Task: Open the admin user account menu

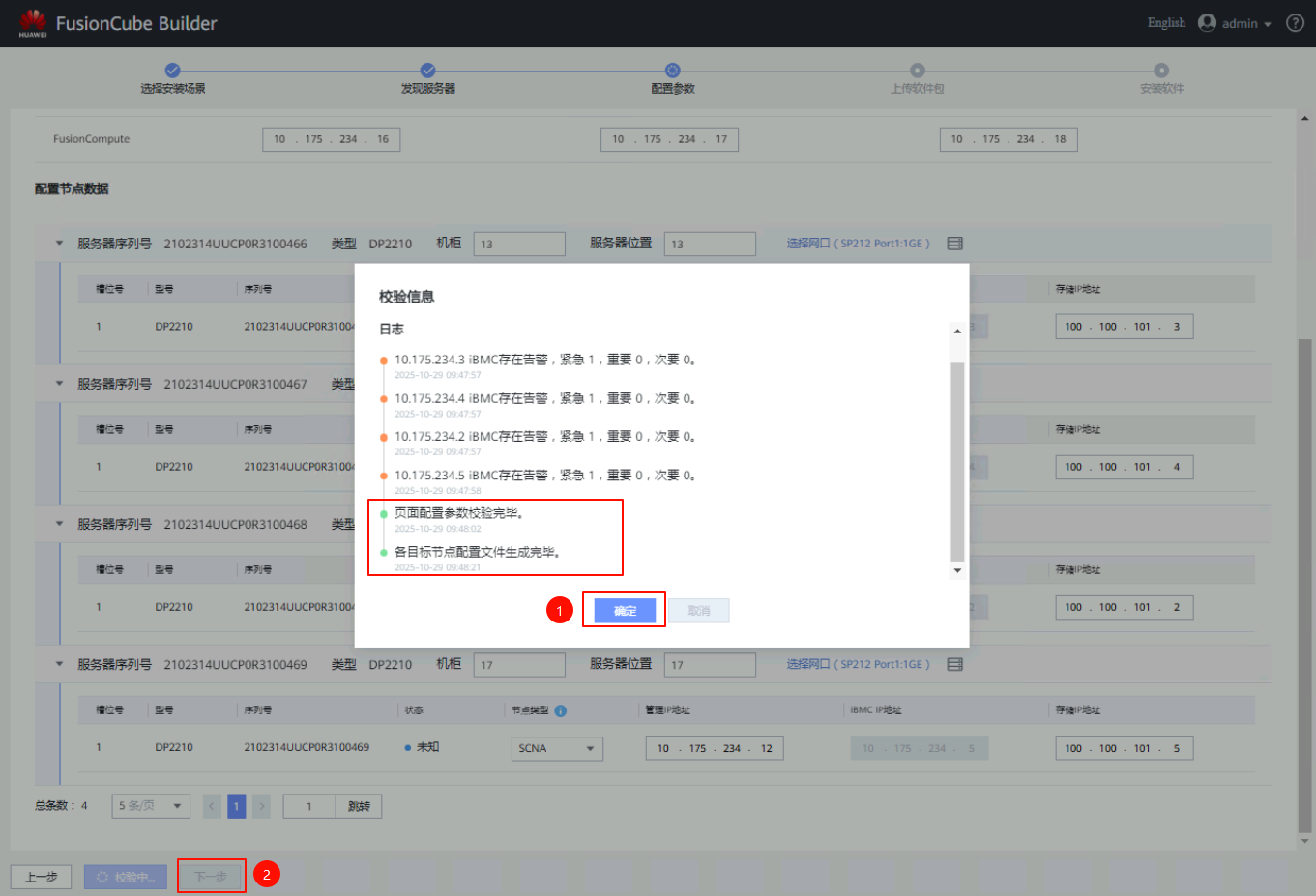Action: [x=1235, y=23]
